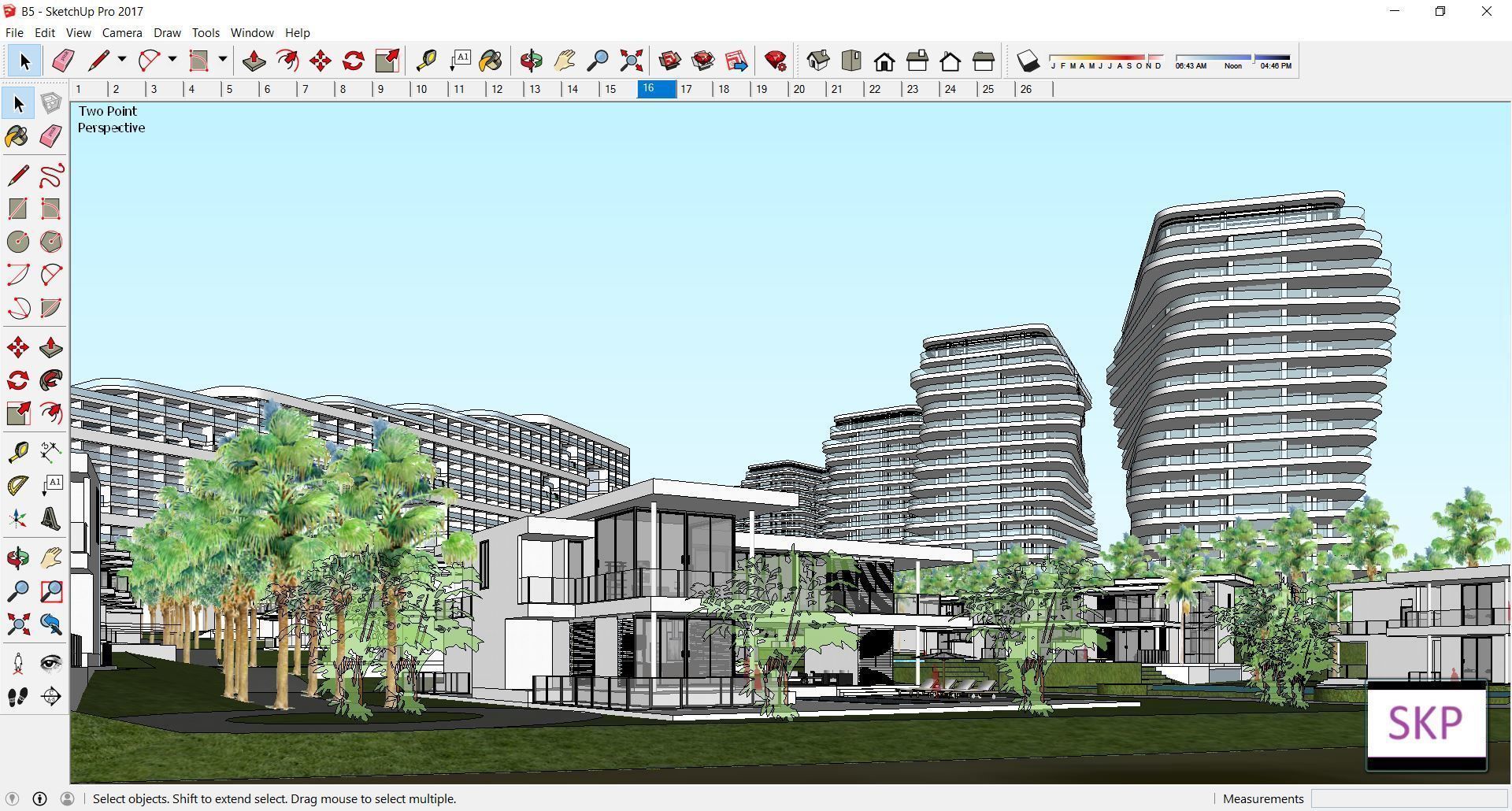
Task: Click the user sign-in status icon
Action: (x=67, y=798)
